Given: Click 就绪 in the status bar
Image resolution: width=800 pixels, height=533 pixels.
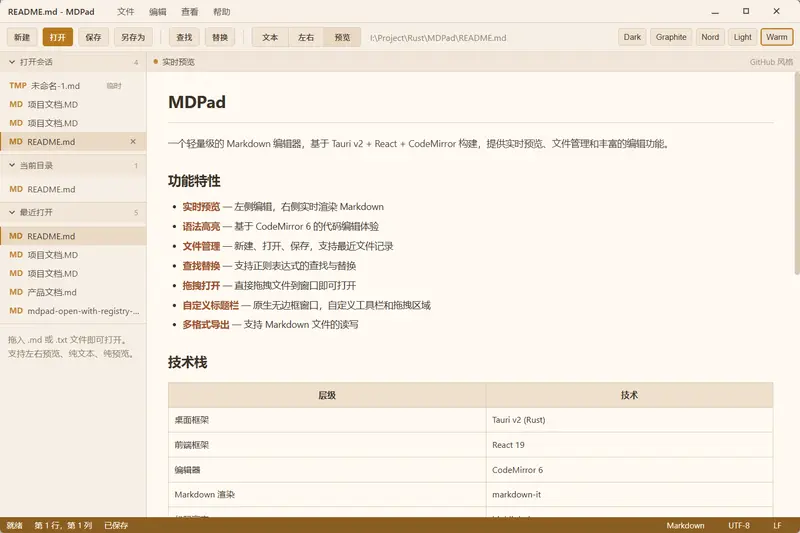Looking at the screenshot, I should pyautogui.click(x=15, y=525).
